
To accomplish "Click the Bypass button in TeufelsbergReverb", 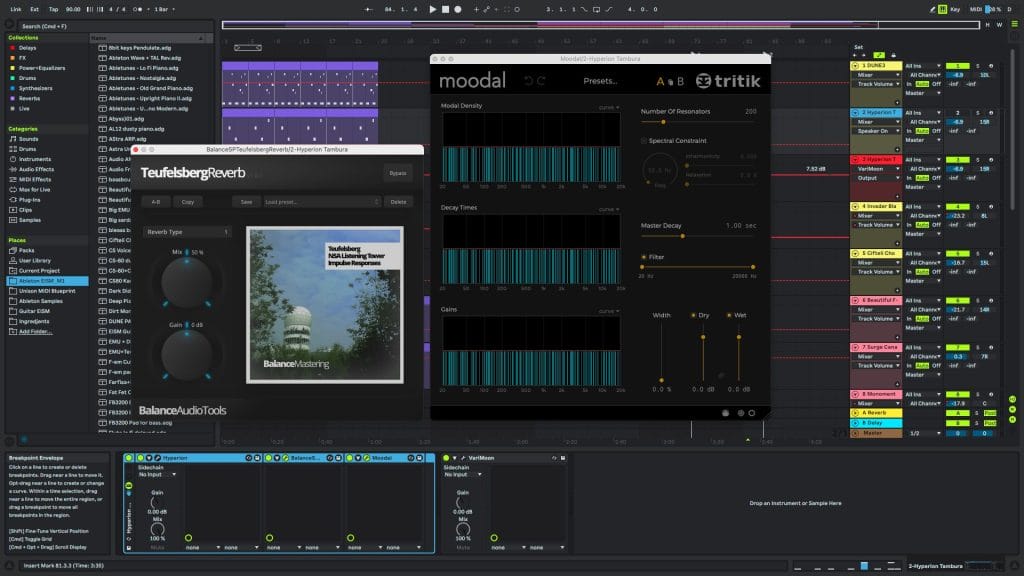I will (399, 173).
